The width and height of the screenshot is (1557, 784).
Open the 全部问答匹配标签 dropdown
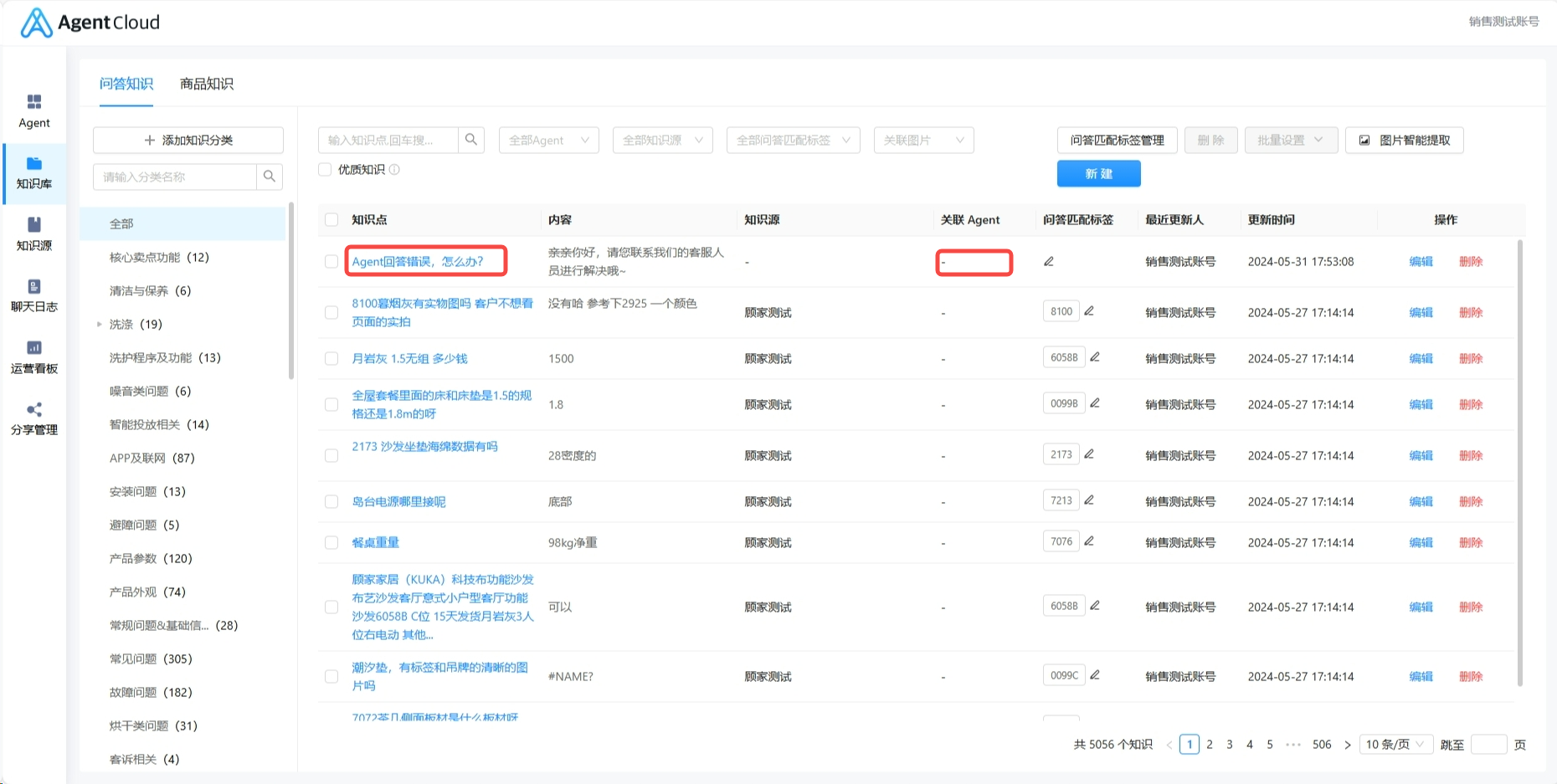(x=794, y=140)
